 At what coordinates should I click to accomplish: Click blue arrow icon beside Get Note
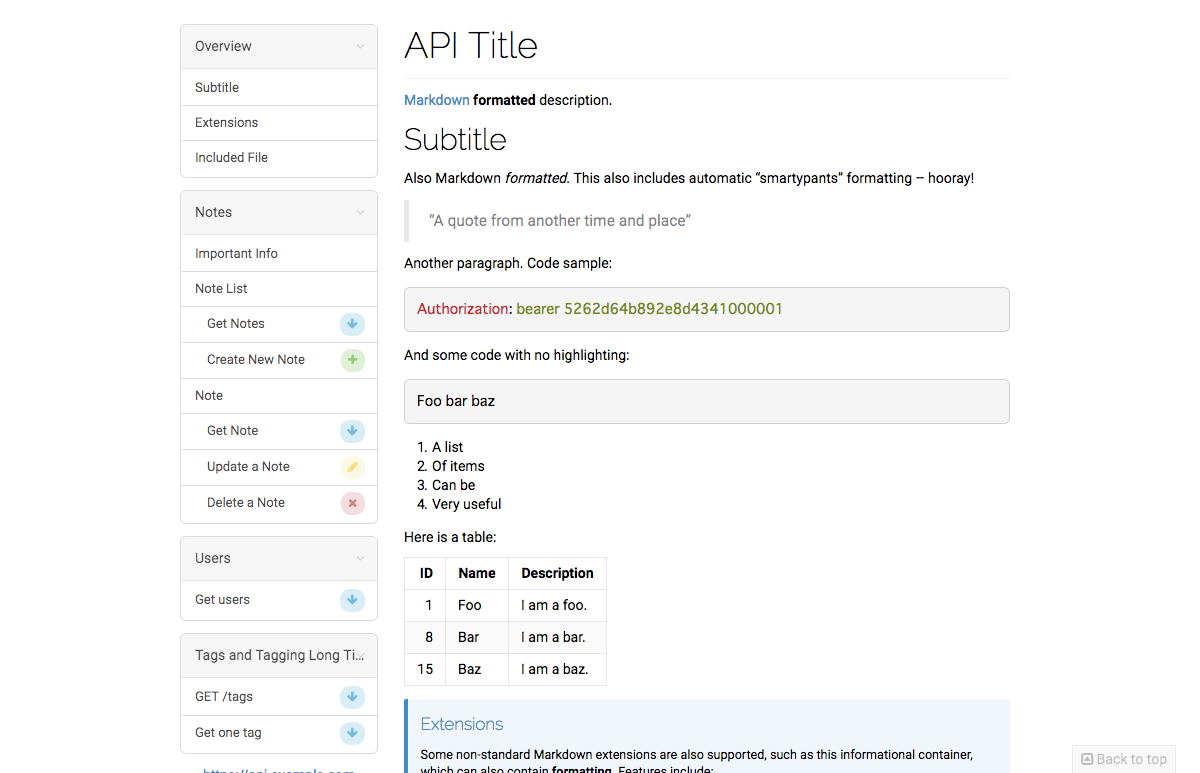(x=352, y=431)
